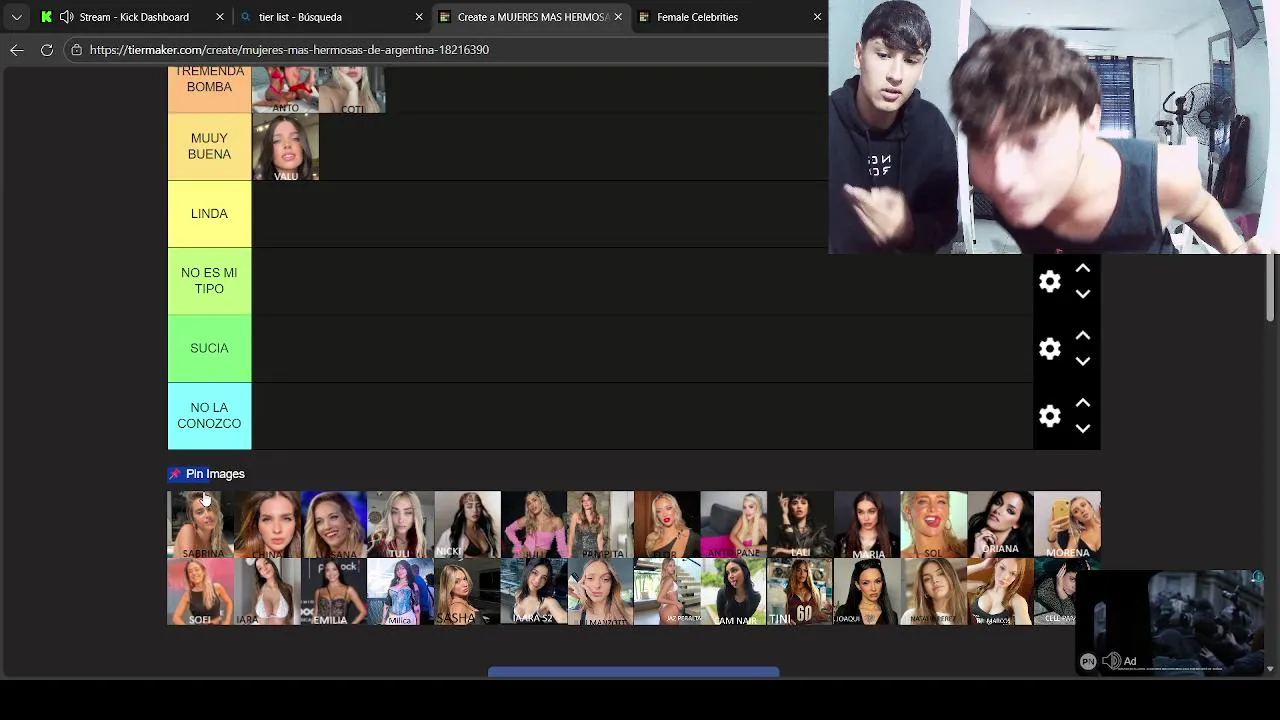Close the Create a MUJERES tab
Screen dimensions: 1280x720
(618, 17)
